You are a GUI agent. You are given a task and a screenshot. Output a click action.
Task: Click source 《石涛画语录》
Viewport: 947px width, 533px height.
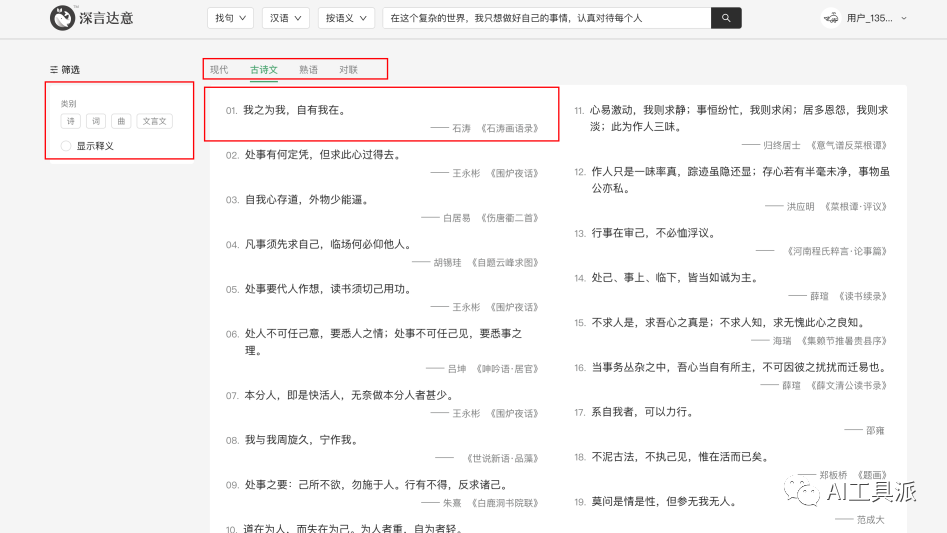pyautogui.click(x=510, y=129)
